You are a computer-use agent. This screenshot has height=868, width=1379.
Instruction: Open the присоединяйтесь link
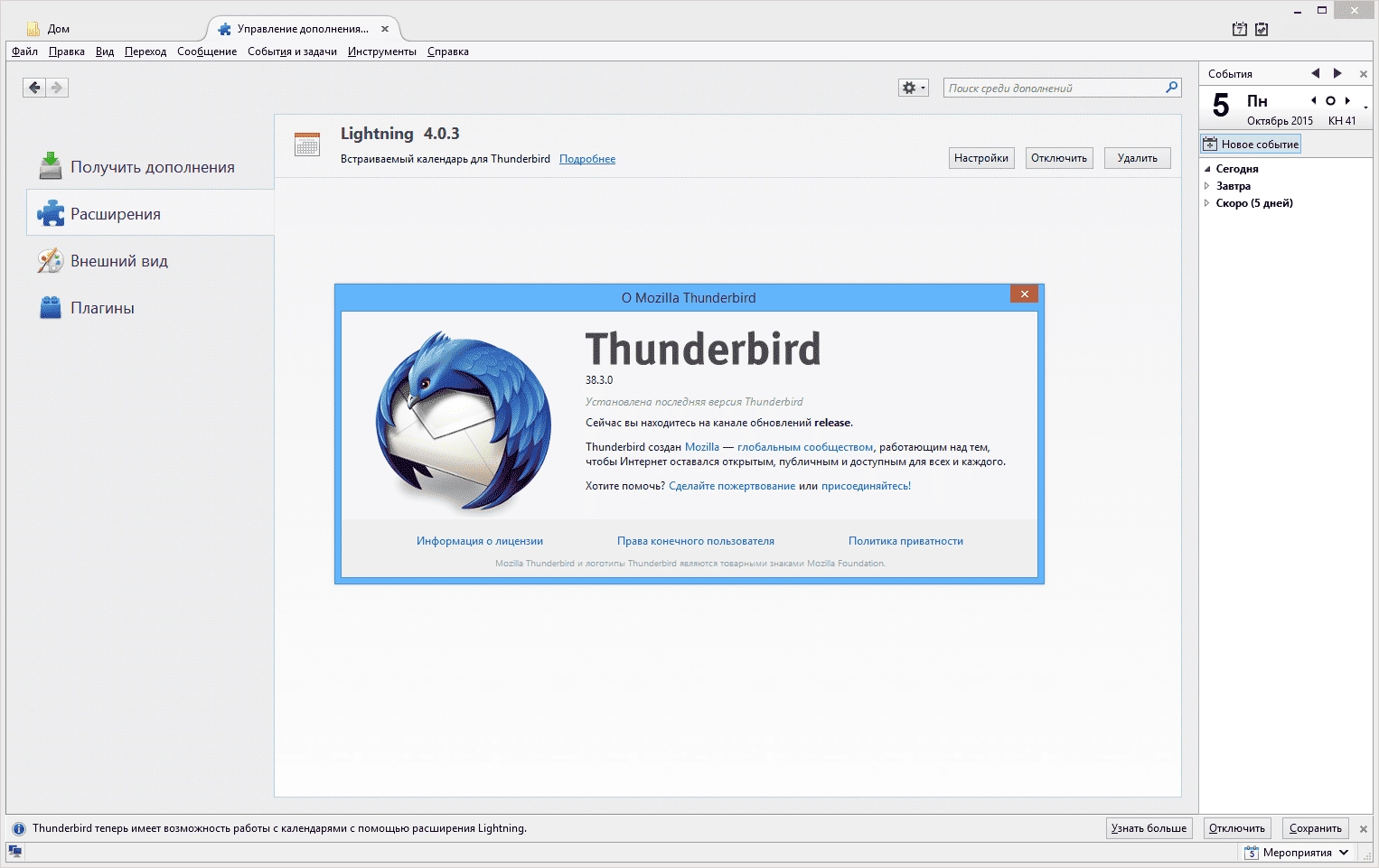[866, 486]
